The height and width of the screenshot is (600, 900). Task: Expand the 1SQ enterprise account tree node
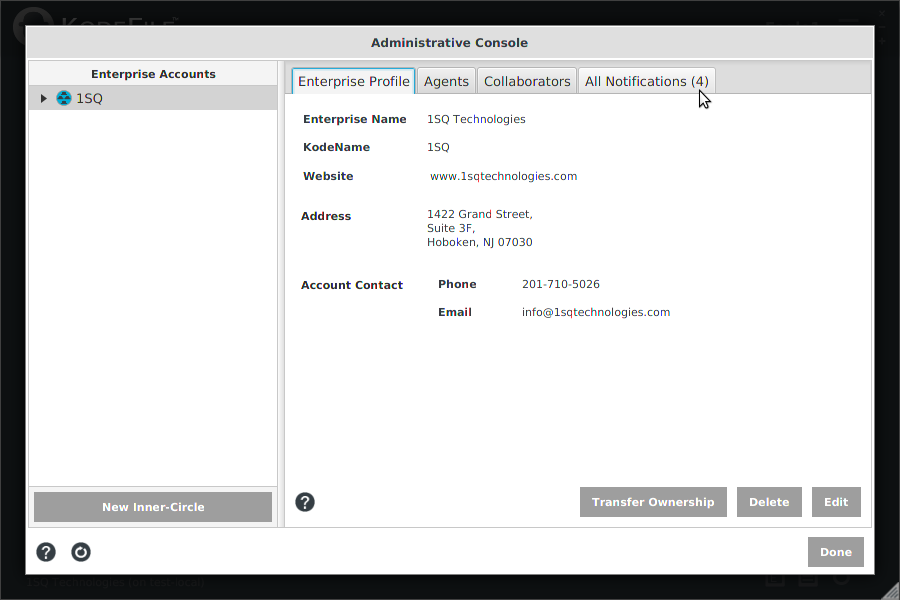[44, 98]
